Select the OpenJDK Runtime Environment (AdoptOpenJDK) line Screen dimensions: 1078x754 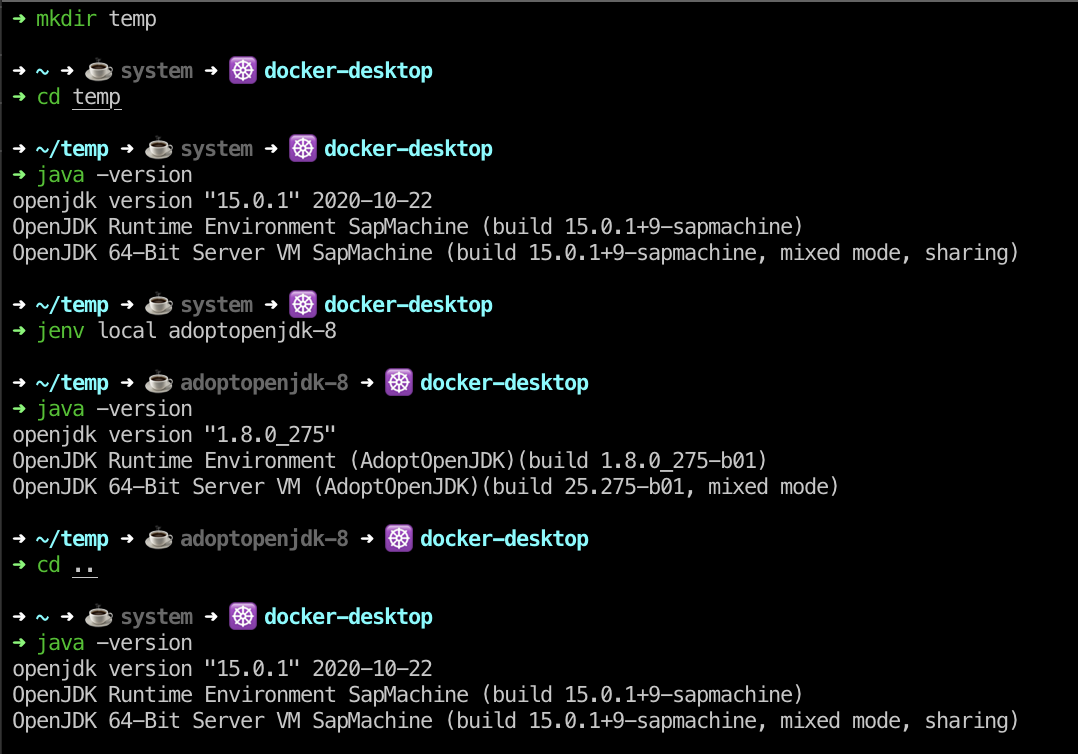click(389, 461)
